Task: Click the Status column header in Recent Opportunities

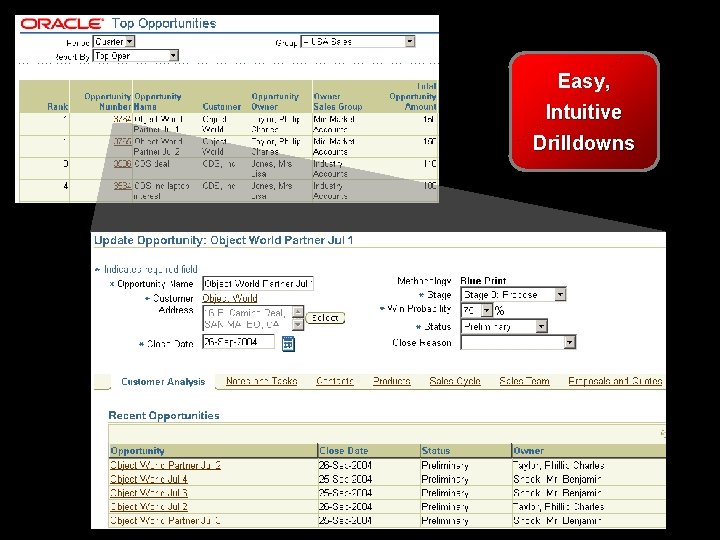Action: tap(436, 450)
